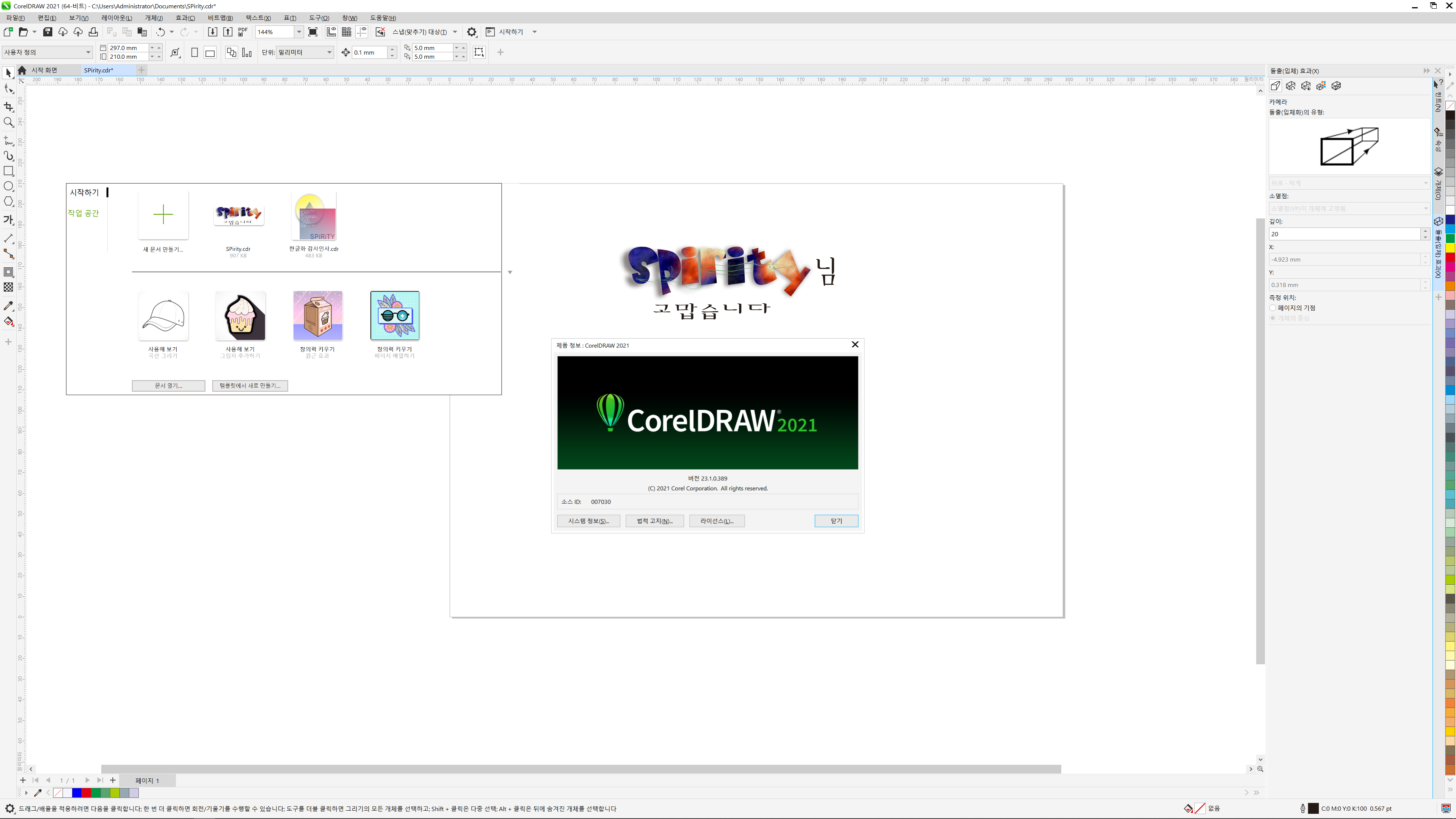Select Extrude lighting icon in docker
The width and height of the screenshot is (1456, 819).
(x=1305, y=86)
